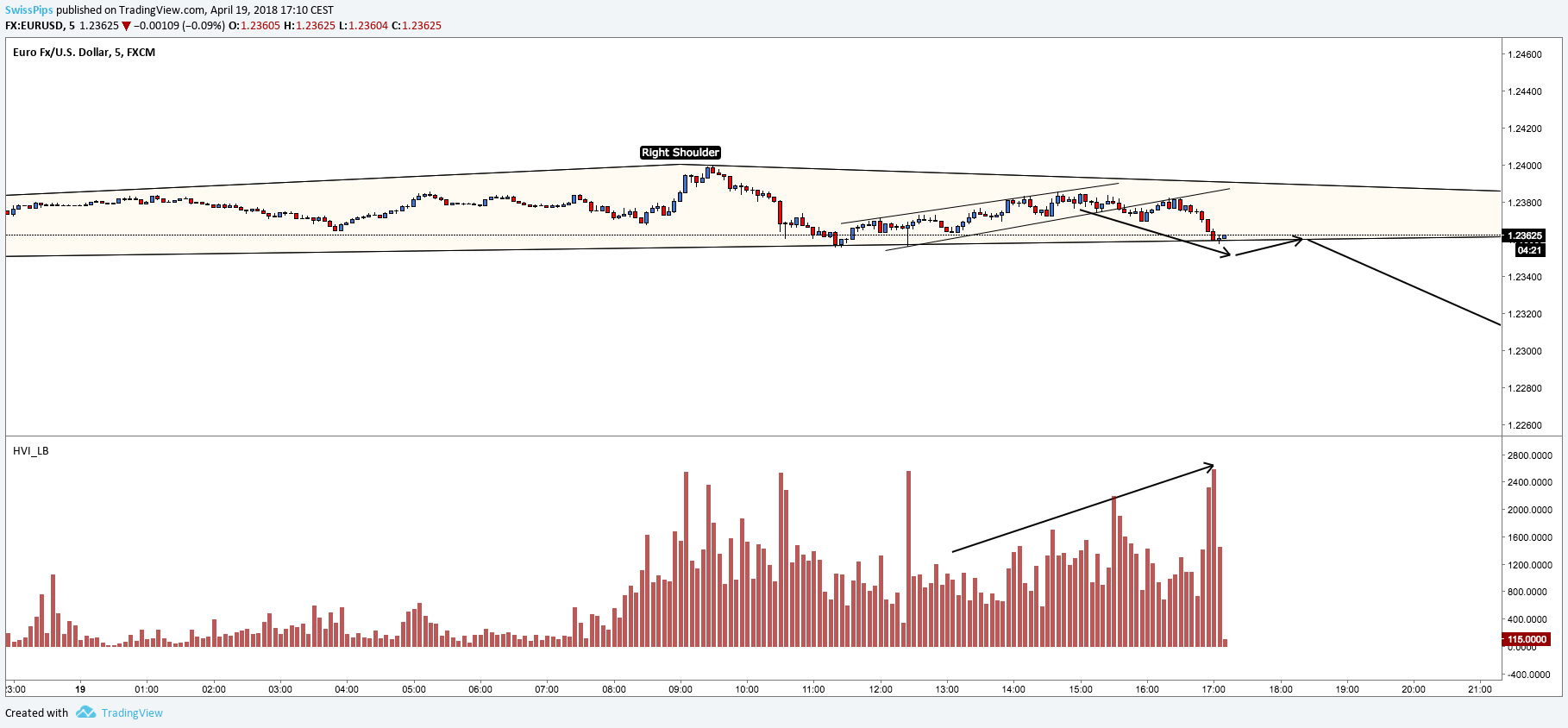Select the Right Shoulder label
1568x728 pixels.
coord(681,153)
